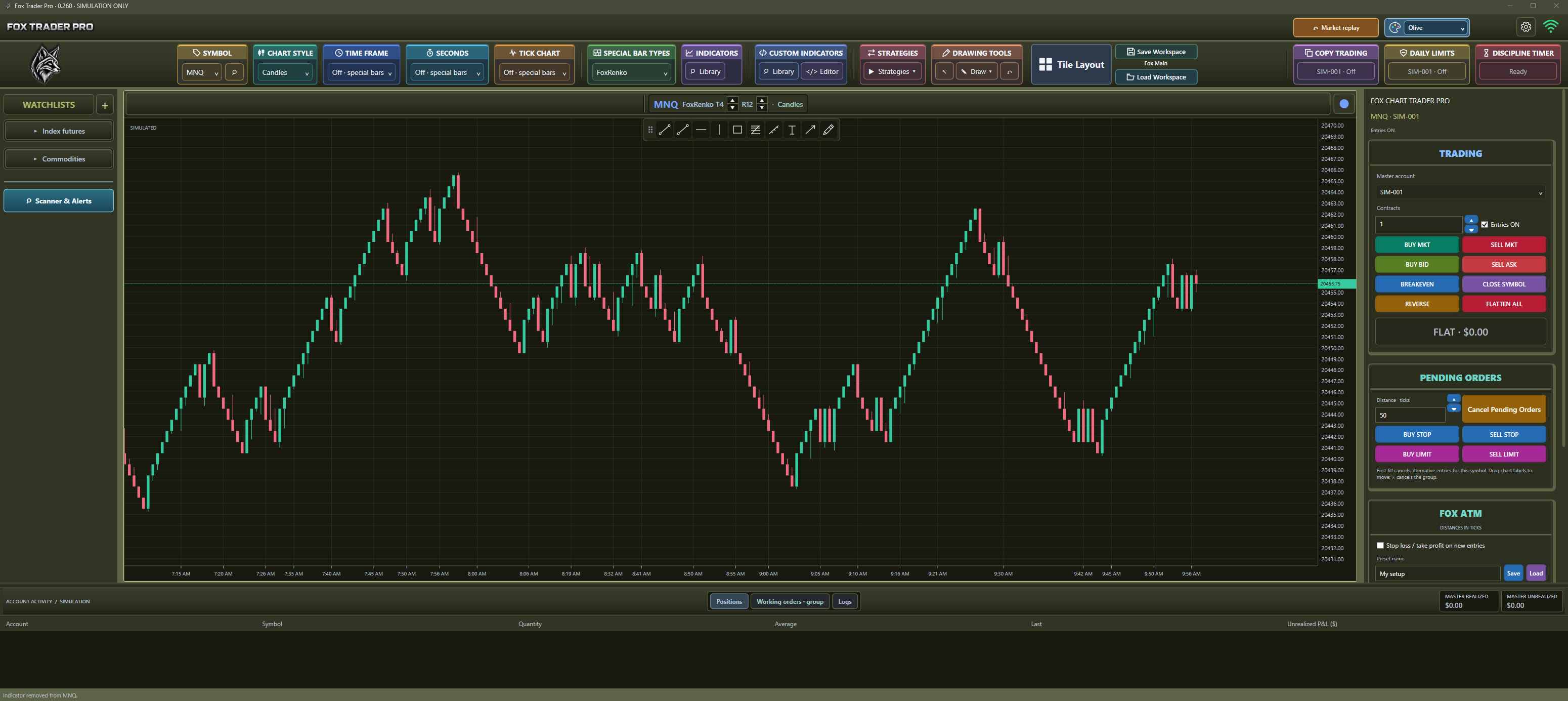This screenshot has width=1568, height=701.
Task: Enable stop loss / take profit checkbox
Action: pyautogui.click(x=1380, y=546)
